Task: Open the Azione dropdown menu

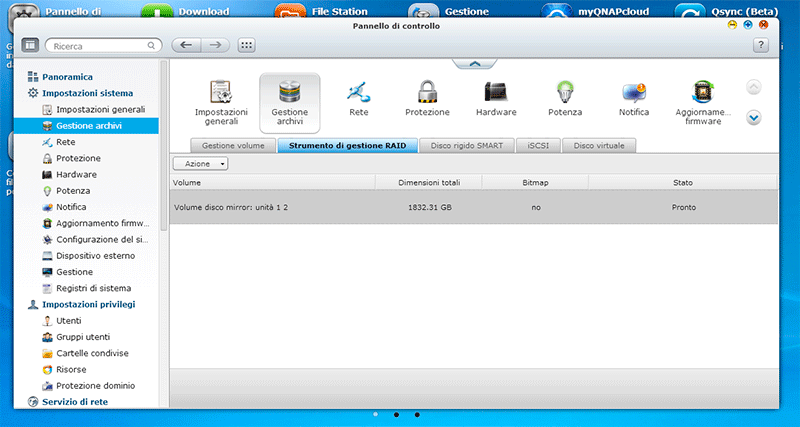Action: tap(200, 163)
